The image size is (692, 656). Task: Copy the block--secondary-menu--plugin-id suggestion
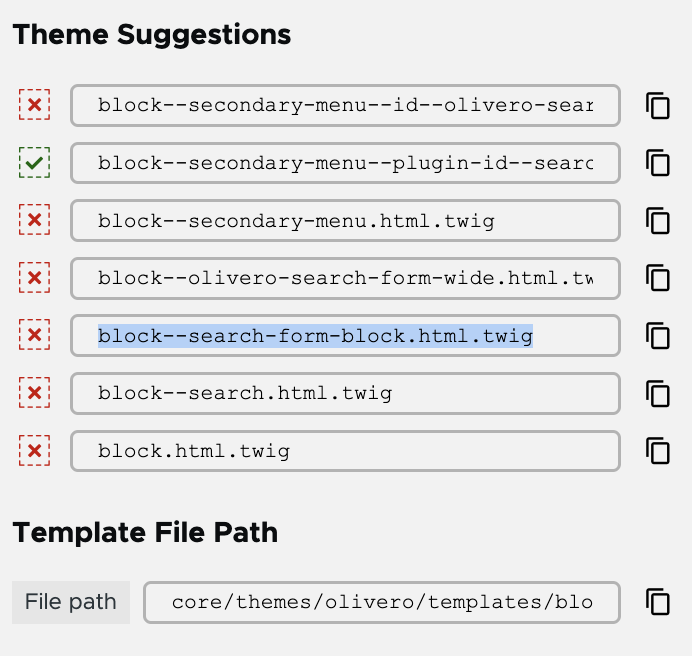[658, 163]
